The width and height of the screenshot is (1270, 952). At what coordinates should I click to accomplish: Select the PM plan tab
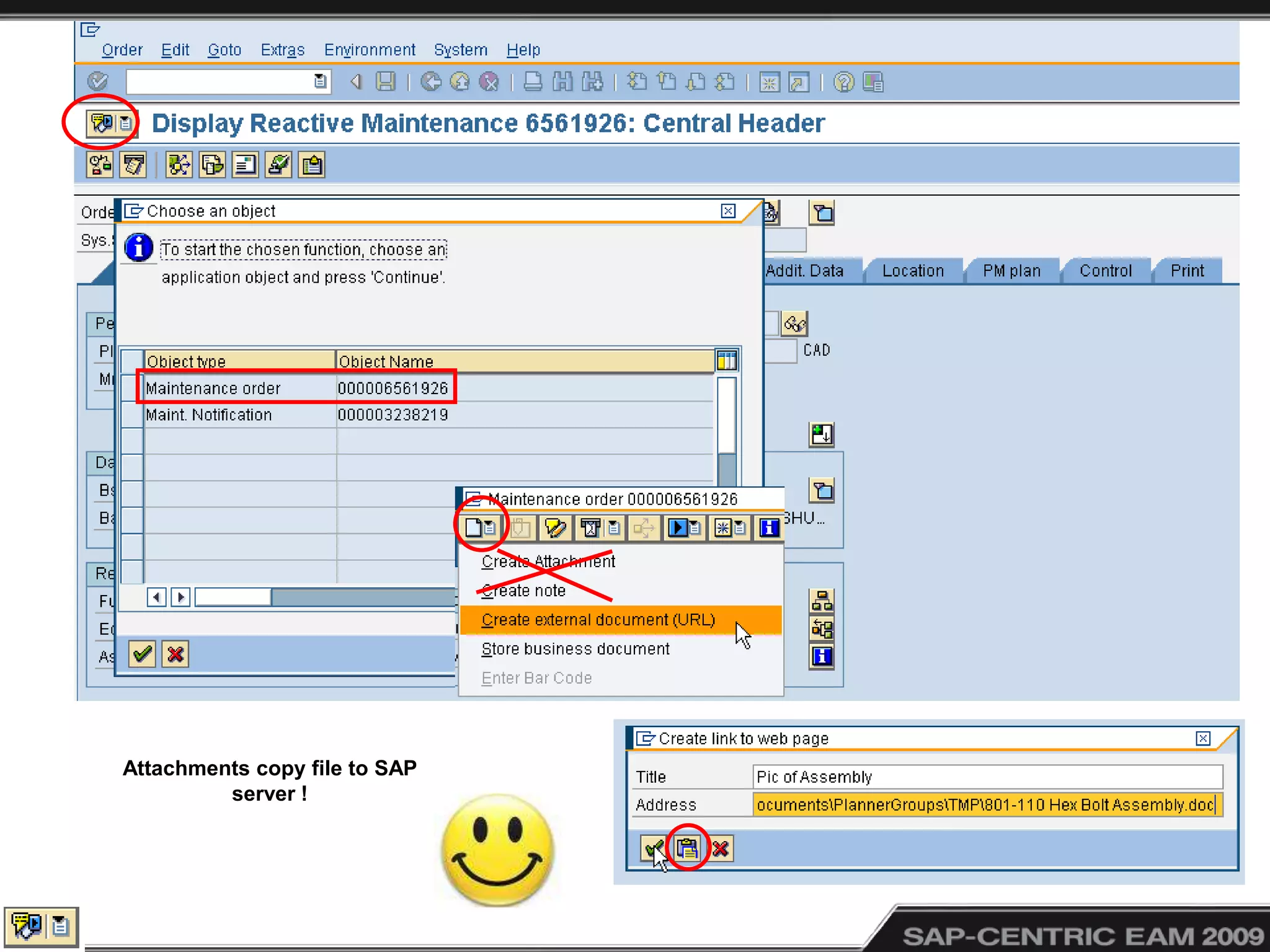(1011, 271)
